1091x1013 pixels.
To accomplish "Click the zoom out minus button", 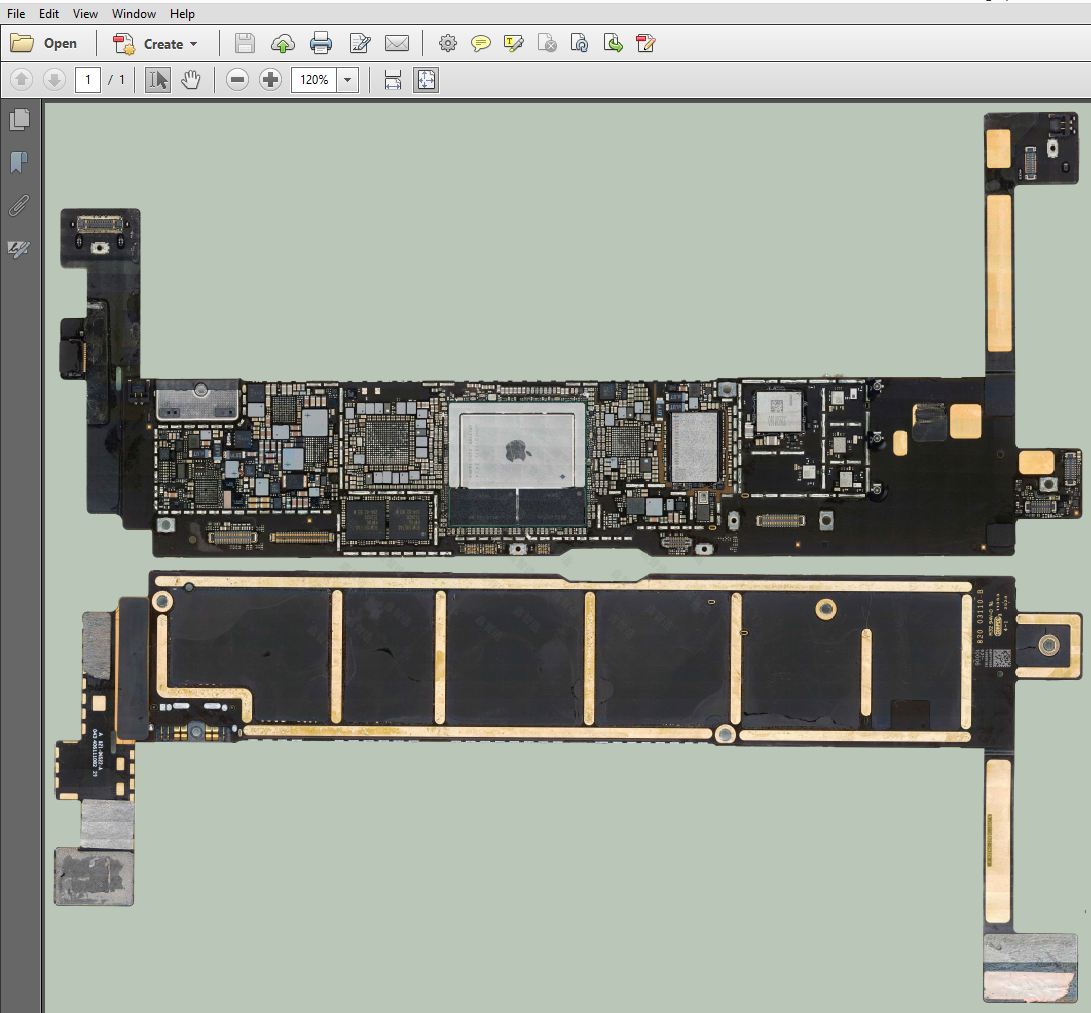I will pyautogui.click(x=237, y=80).
